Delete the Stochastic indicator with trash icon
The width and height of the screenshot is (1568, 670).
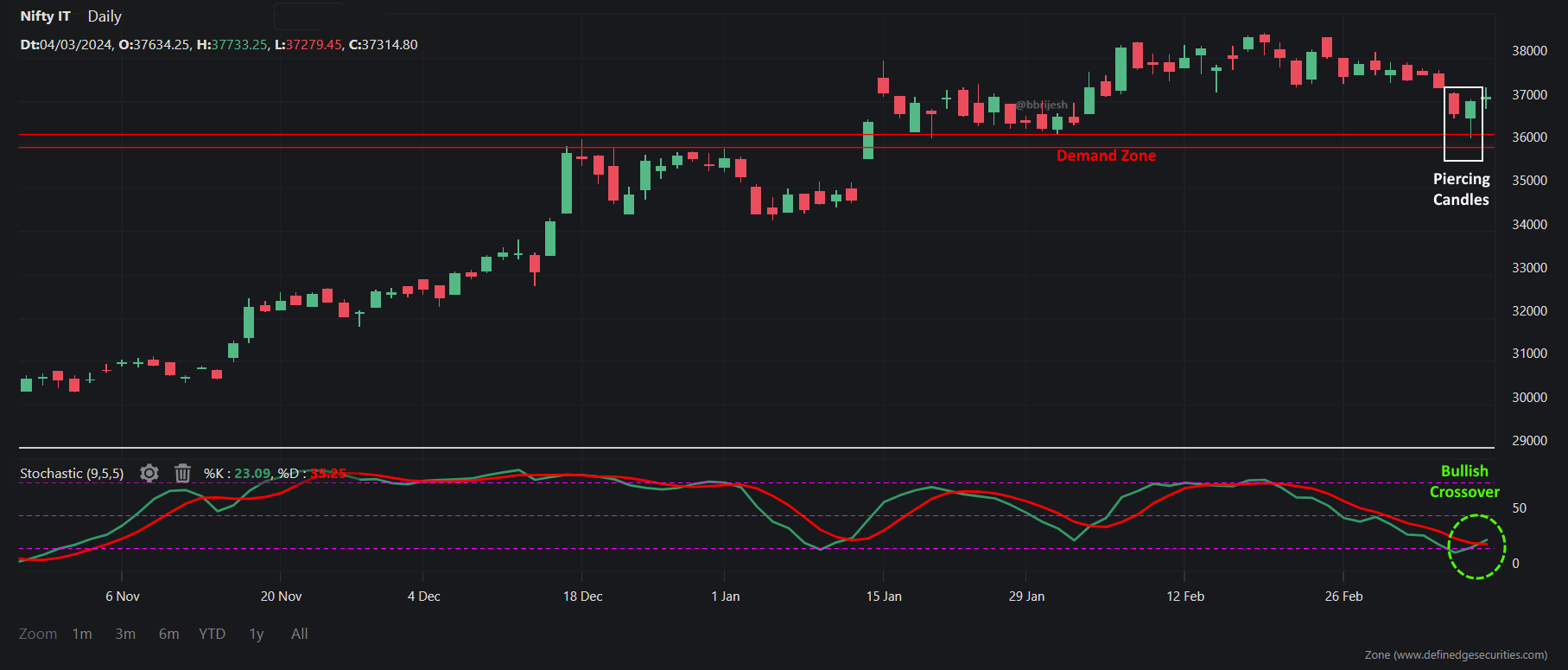182,473
